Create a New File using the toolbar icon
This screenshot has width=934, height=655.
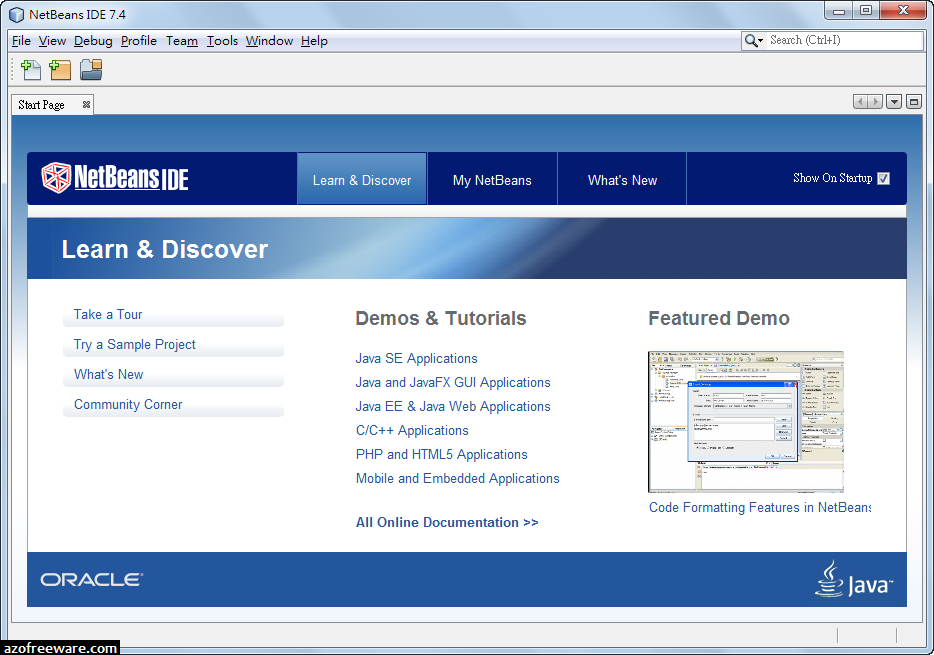pos(30,70)
